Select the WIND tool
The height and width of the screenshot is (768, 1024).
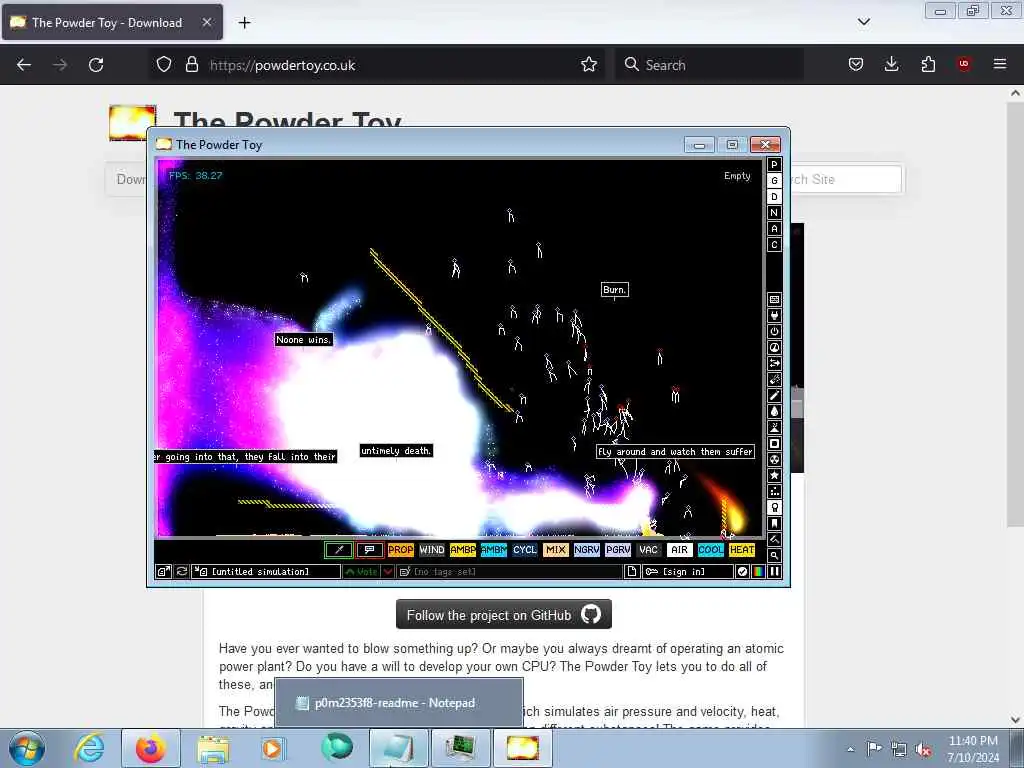pos(432,550)
